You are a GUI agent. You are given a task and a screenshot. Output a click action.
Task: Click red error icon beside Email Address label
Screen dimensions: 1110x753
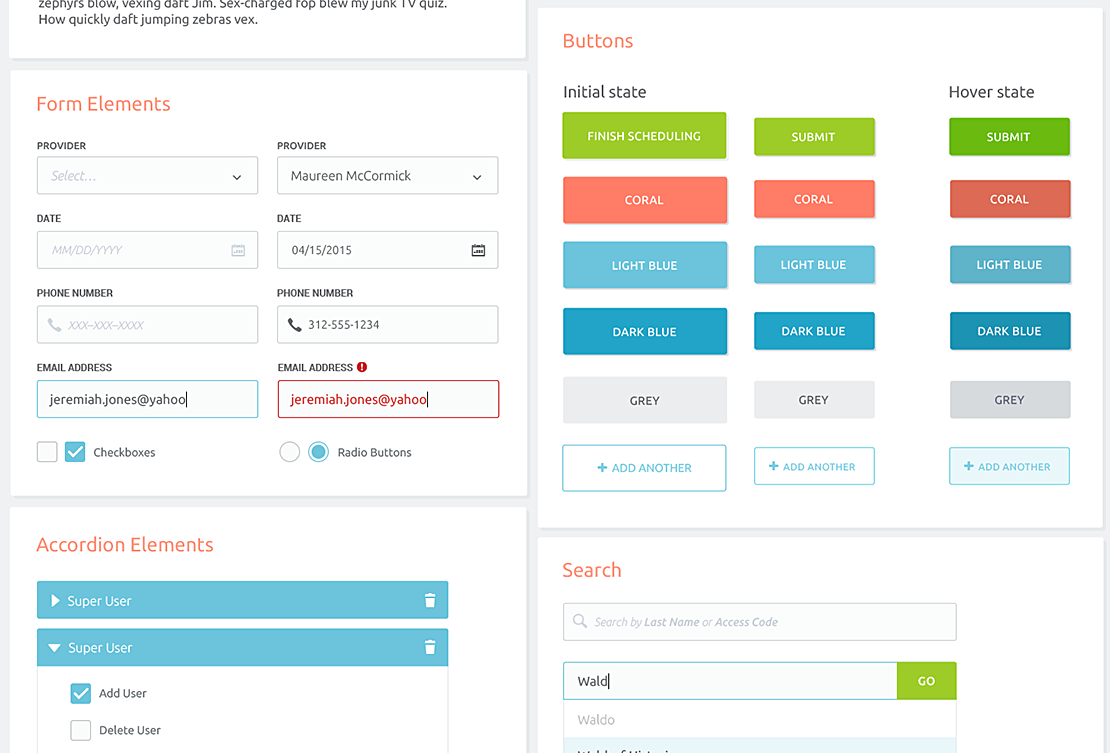362,367
